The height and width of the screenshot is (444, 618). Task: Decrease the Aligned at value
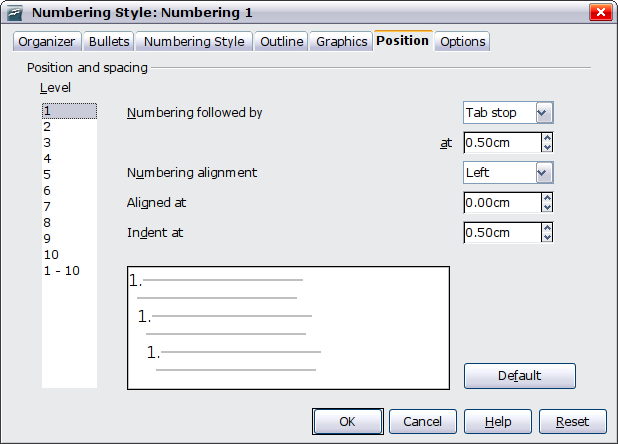point(547,208)
